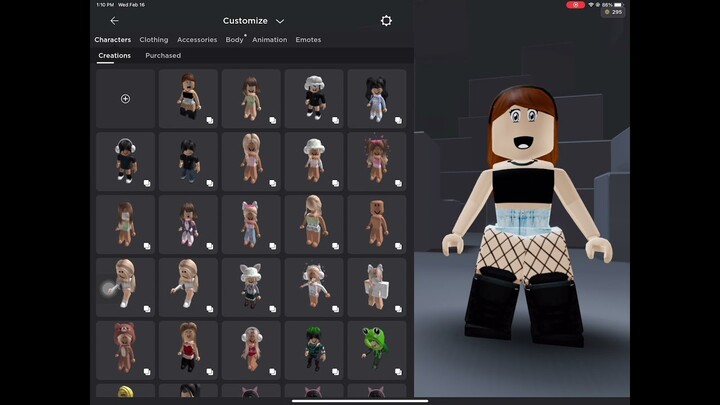The width and height of the screenshot is (720, 405).
Task: Select sparkly avatar in white long sleeves
Action: pos(314,287)
